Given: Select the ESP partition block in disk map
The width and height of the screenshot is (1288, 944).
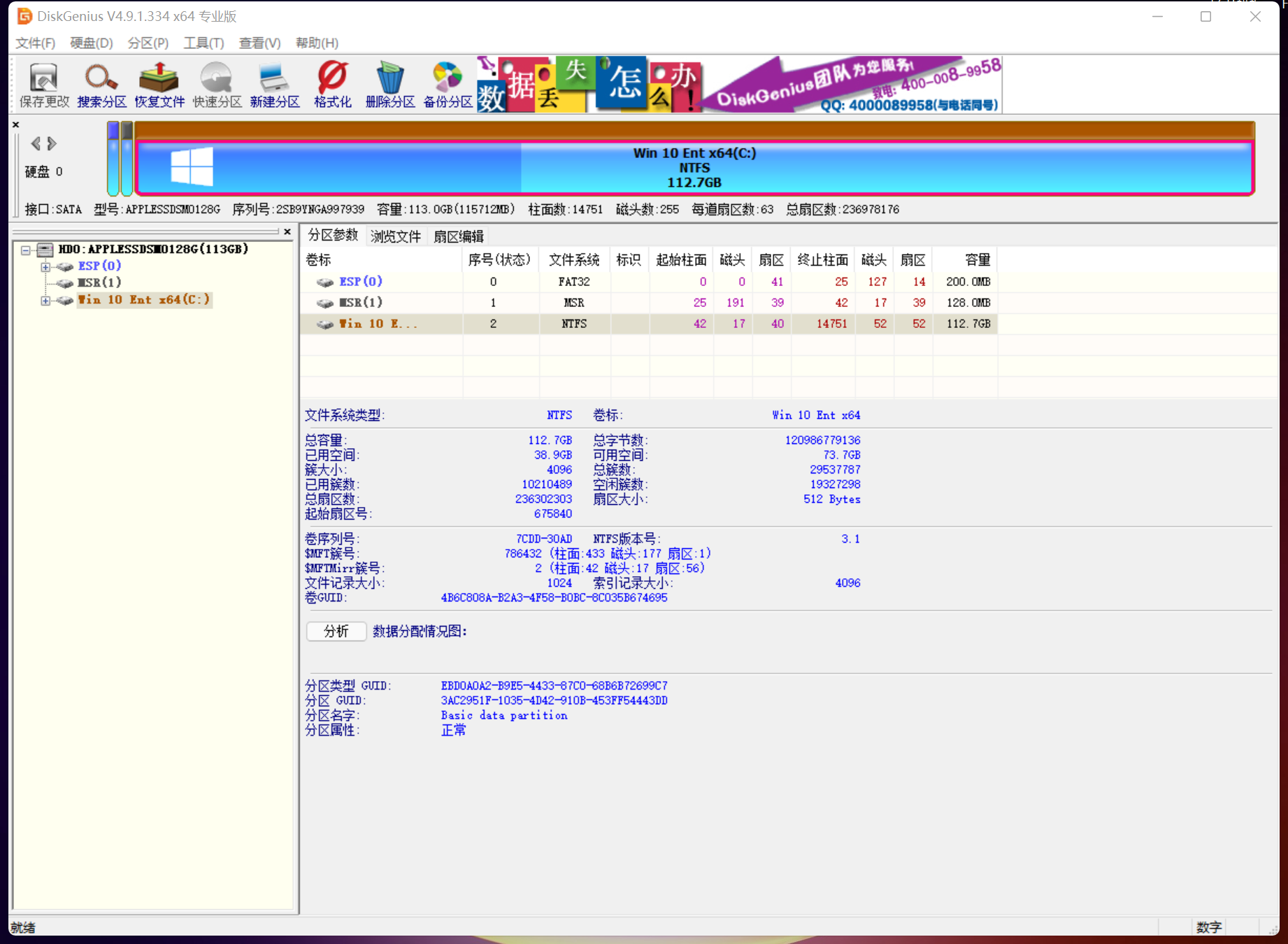Looking at the screenshot, I should [113, 159].
